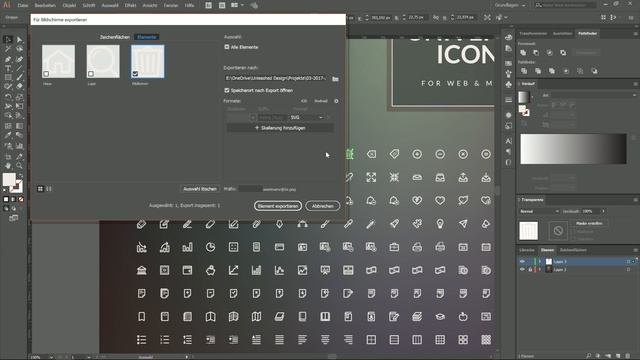Toggle the Alle Elemente checkbox
640x360 pixels.
click(x=227, y=47)
